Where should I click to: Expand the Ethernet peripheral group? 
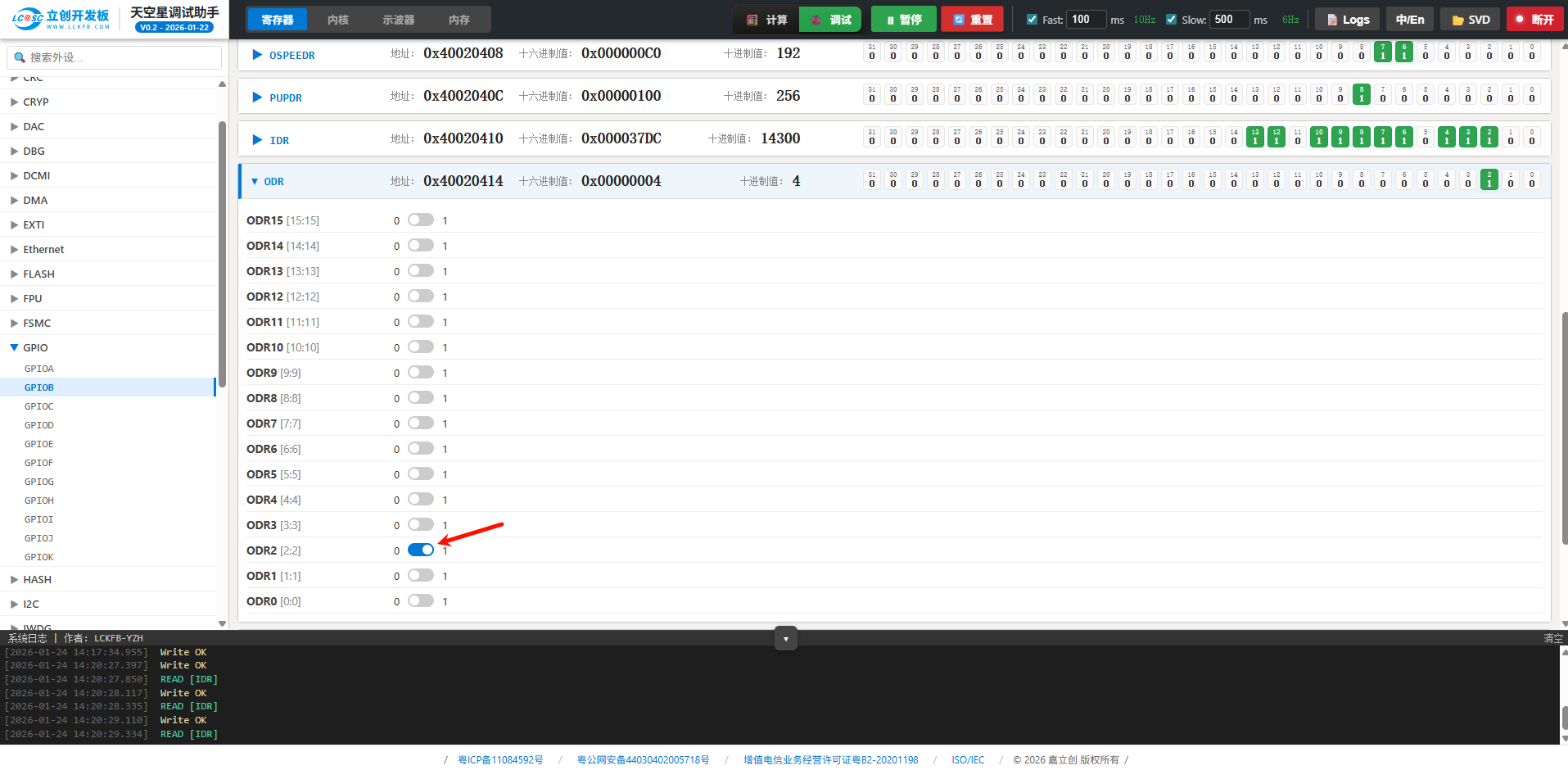[15, 250]
